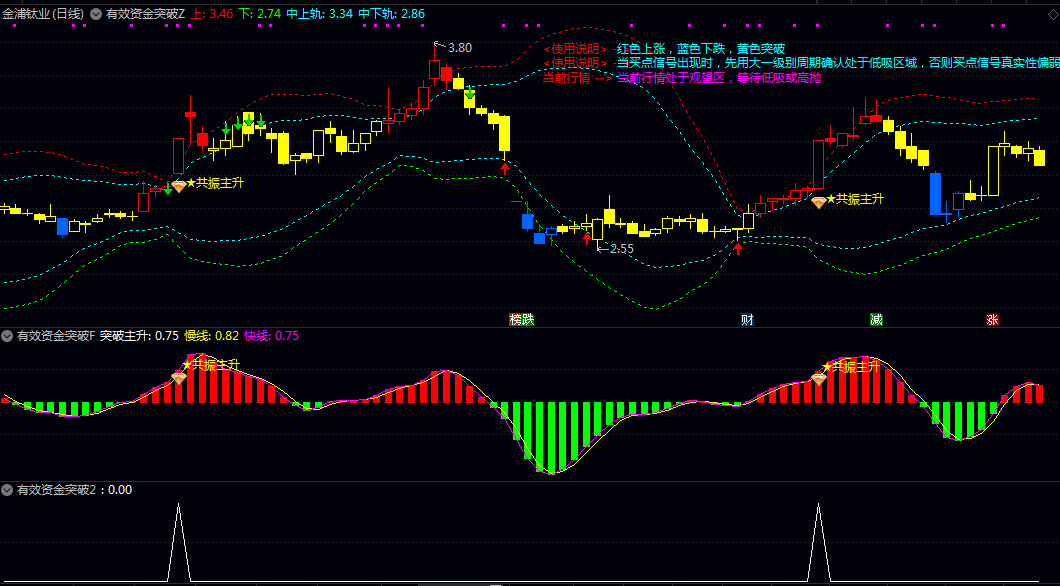Click the red buy arrow under the yellow candle after the 3.80 peak
Image resolution: width=1060 pixels, height=586 pixels.
tap(504, 168)
